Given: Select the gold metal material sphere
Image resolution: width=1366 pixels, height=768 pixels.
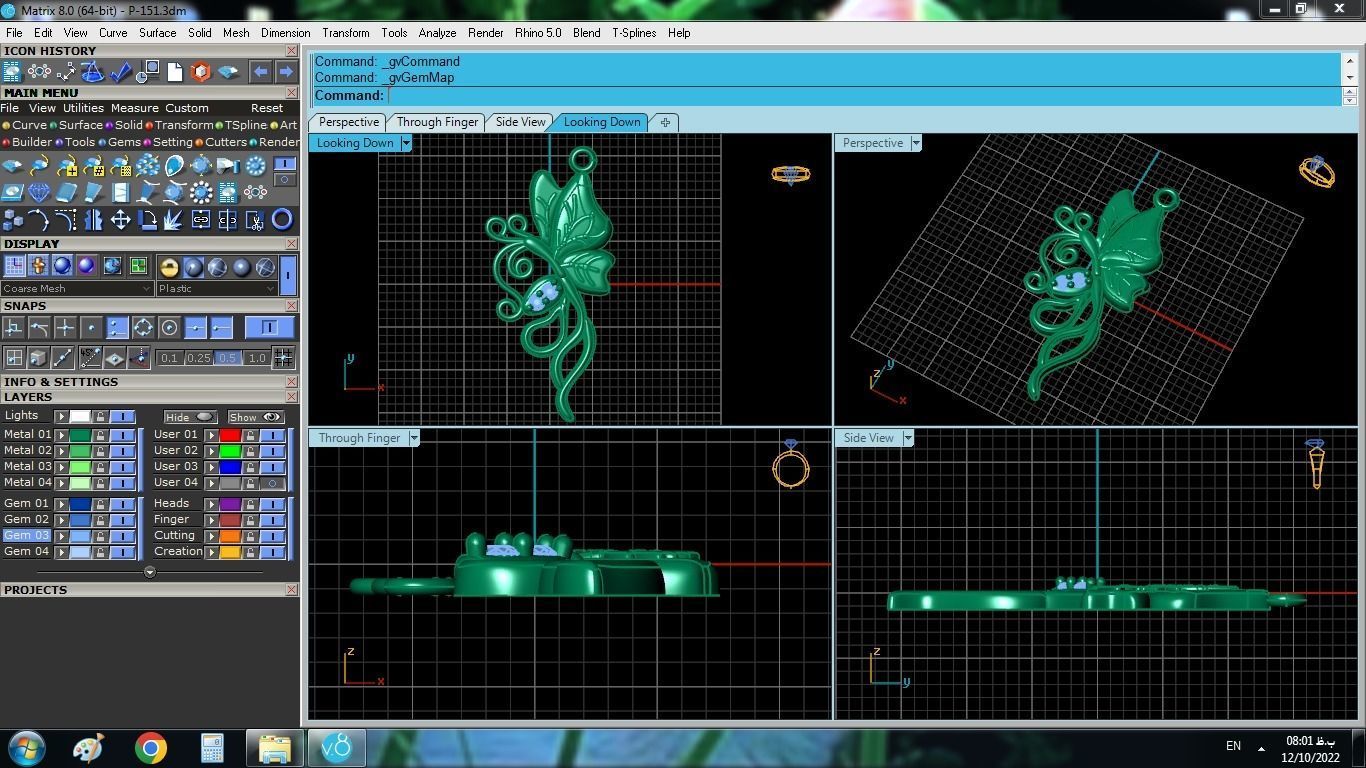Looking at the screenshot, I should (169, 267).
